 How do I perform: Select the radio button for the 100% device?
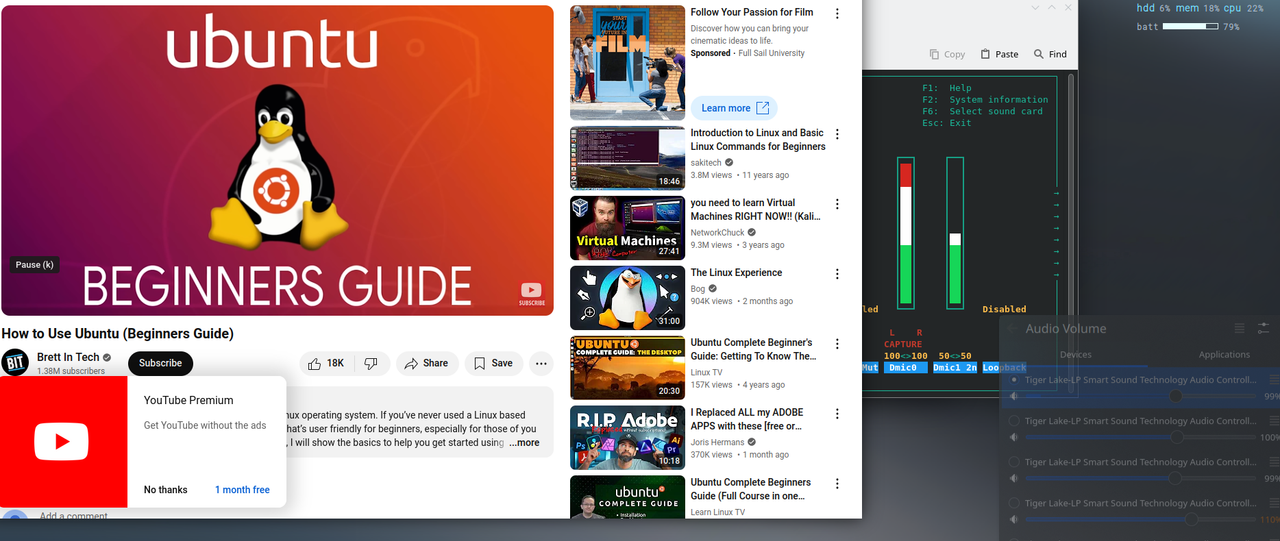1015,421
